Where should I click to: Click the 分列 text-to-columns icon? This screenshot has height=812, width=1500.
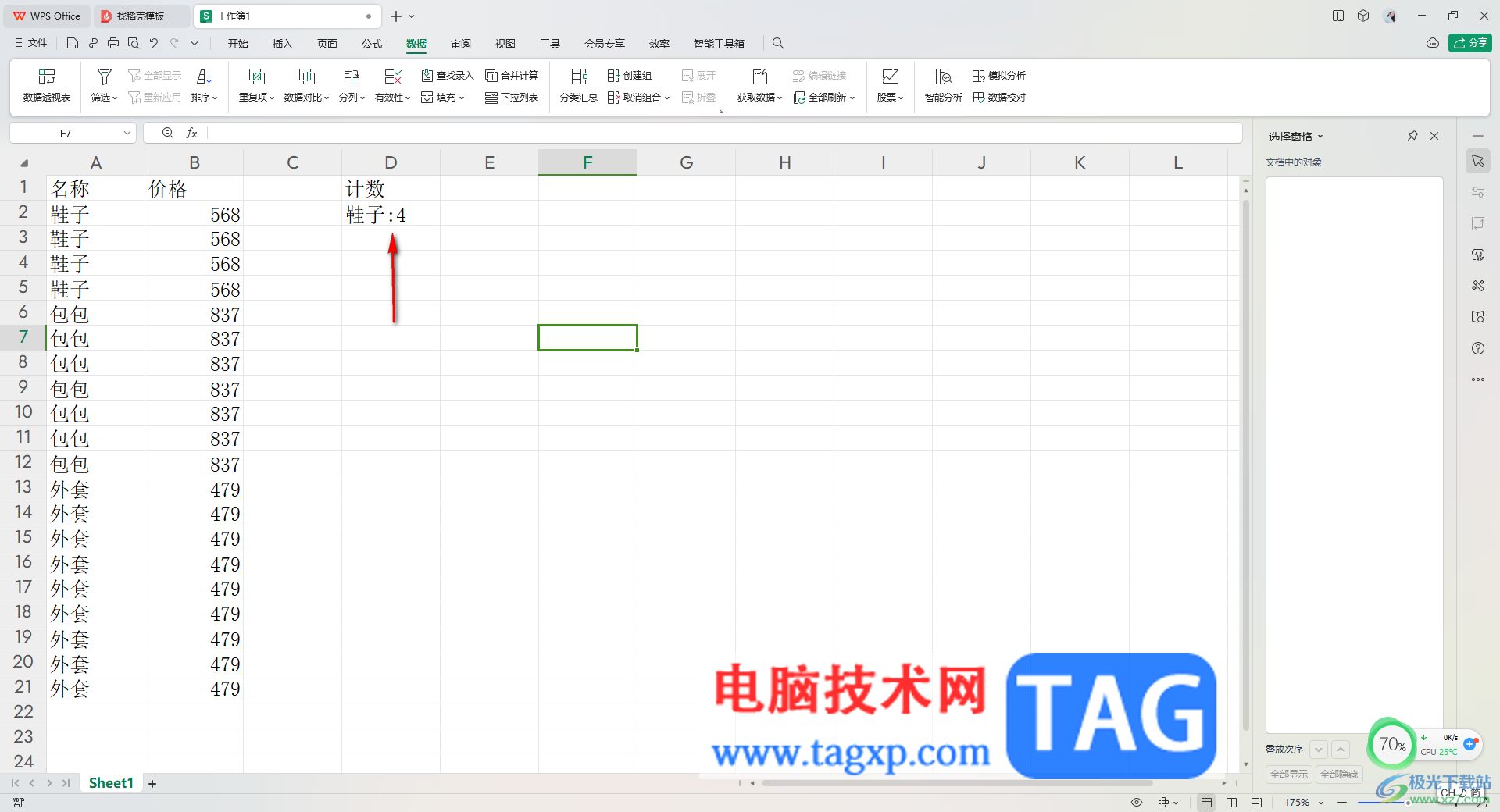352,77
